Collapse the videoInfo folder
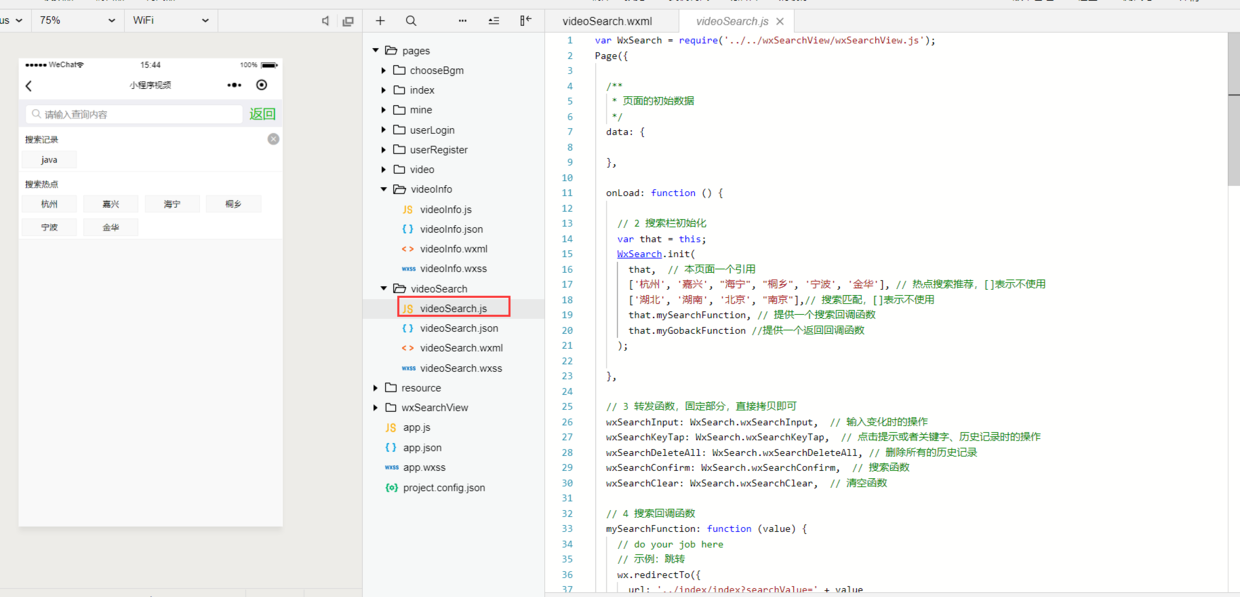Image resolution: width=1240 pixels, height=597 pixels. [x=384, y=189]
